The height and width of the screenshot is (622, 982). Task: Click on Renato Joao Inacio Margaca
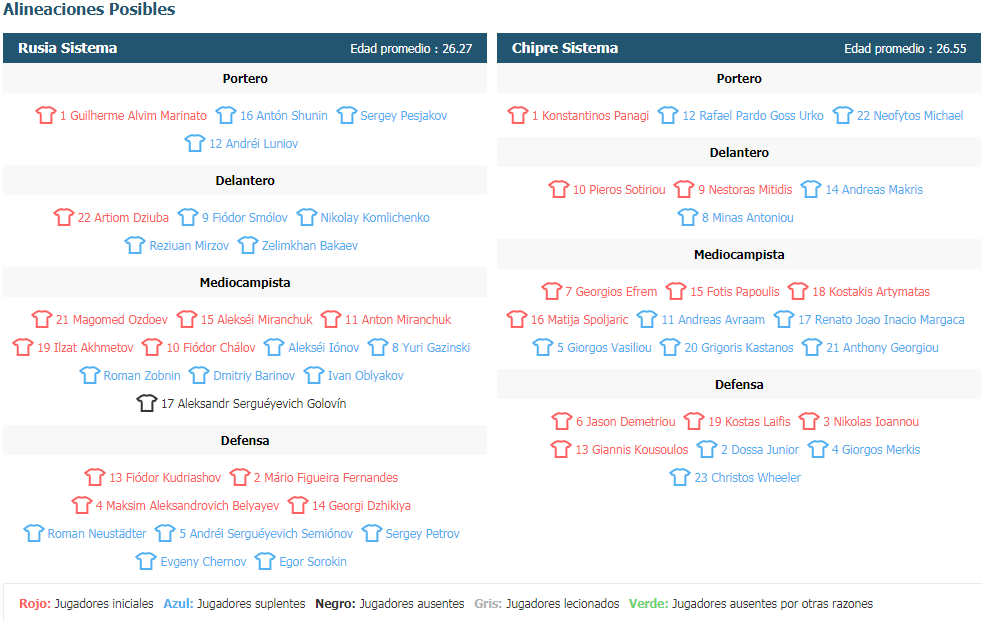click(881, 319)
